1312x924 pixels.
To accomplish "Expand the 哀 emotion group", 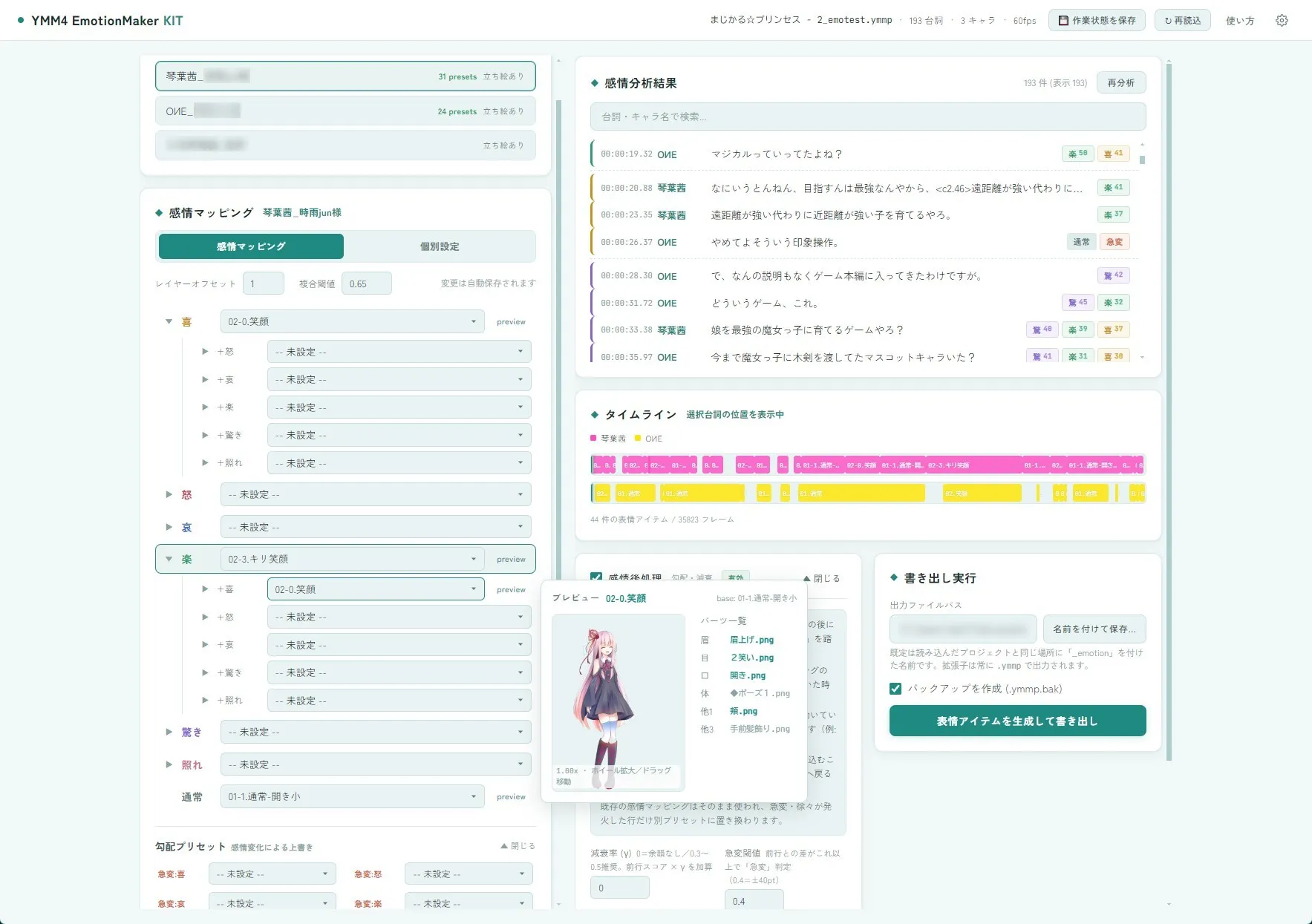I will 169,527.
